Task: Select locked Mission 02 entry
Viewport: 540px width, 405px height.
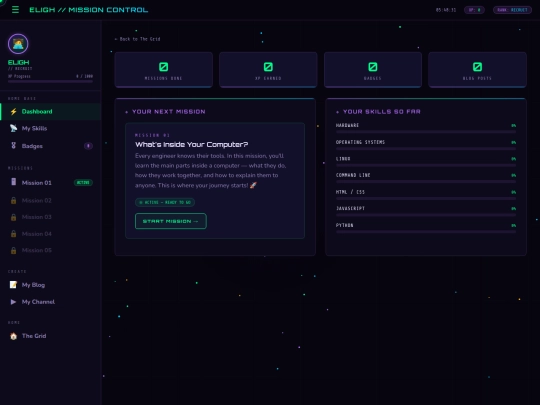Action: [51, 200]
